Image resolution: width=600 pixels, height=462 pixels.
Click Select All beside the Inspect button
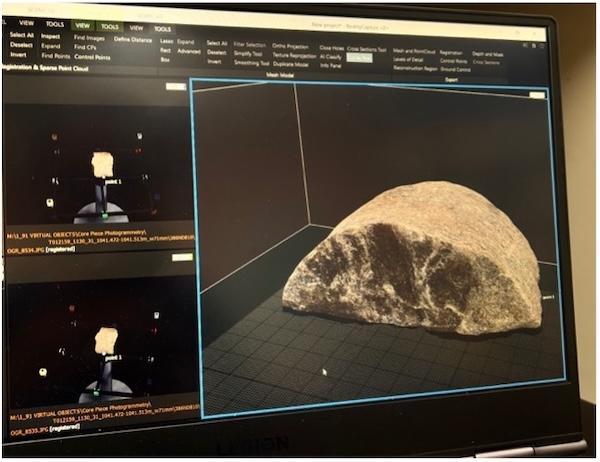pos(22,35)
